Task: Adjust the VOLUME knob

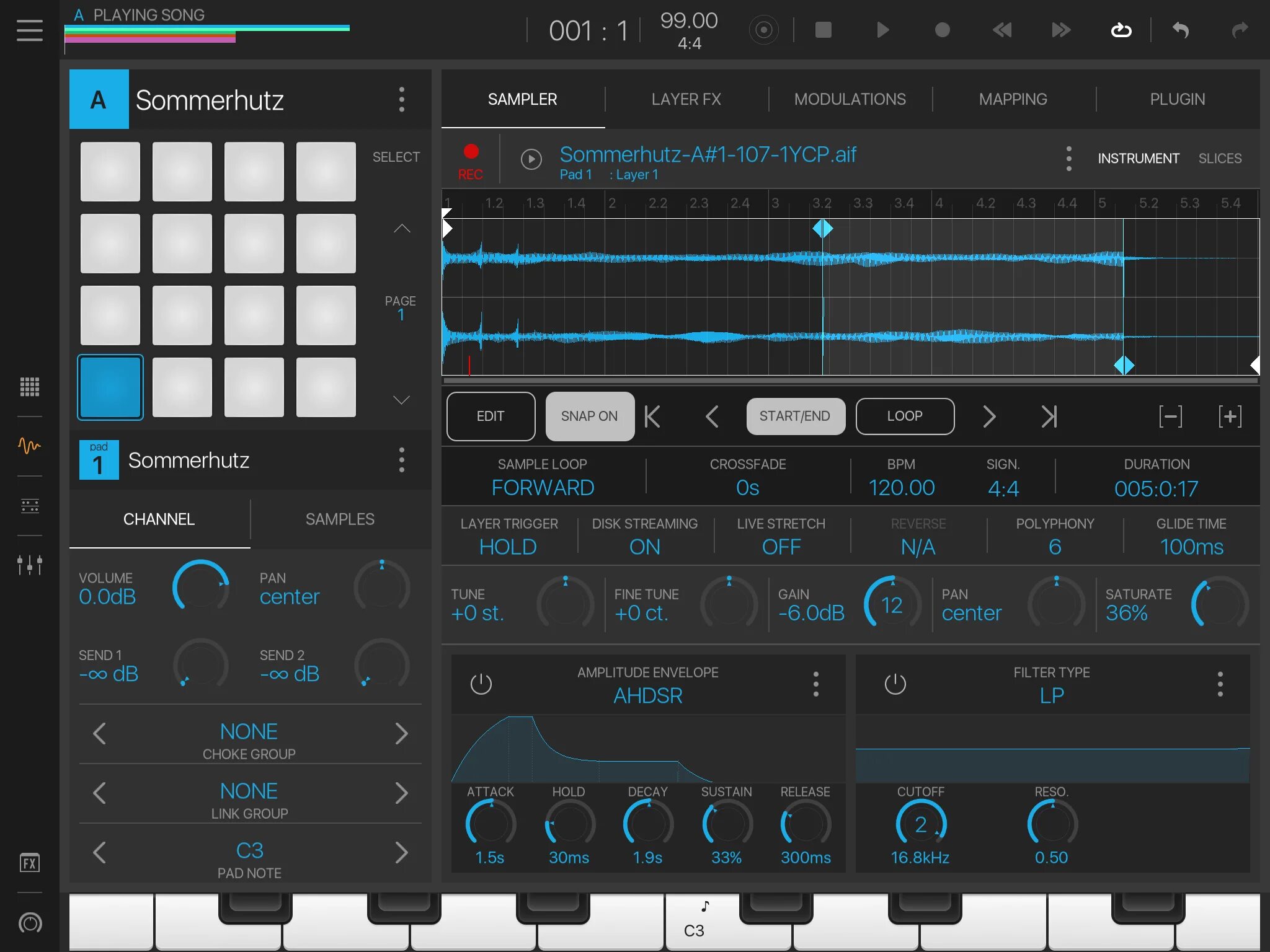Action: [x=200, y=586]
